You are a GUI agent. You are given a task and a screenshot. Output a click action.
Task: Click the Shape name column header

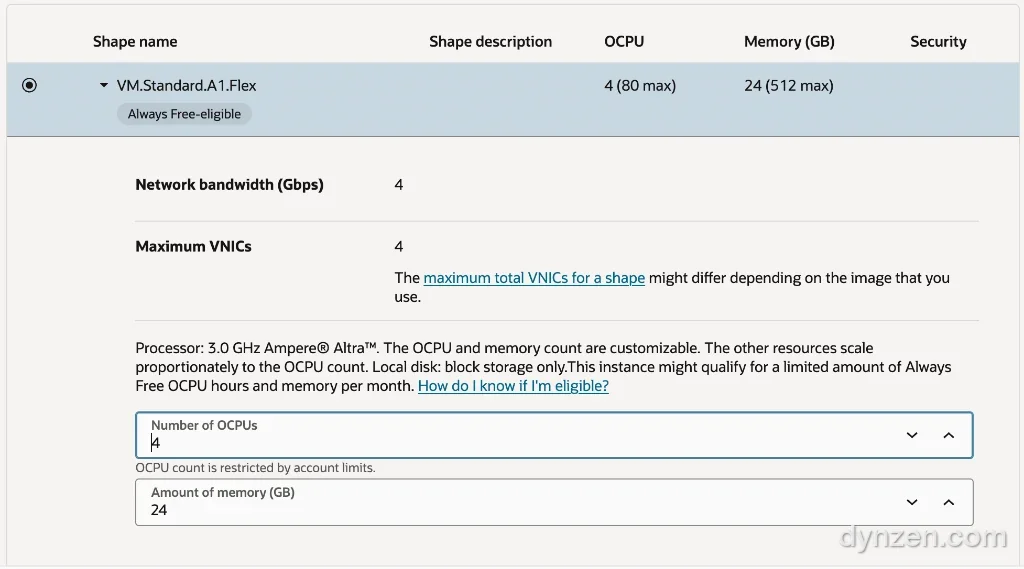point(135,42)
